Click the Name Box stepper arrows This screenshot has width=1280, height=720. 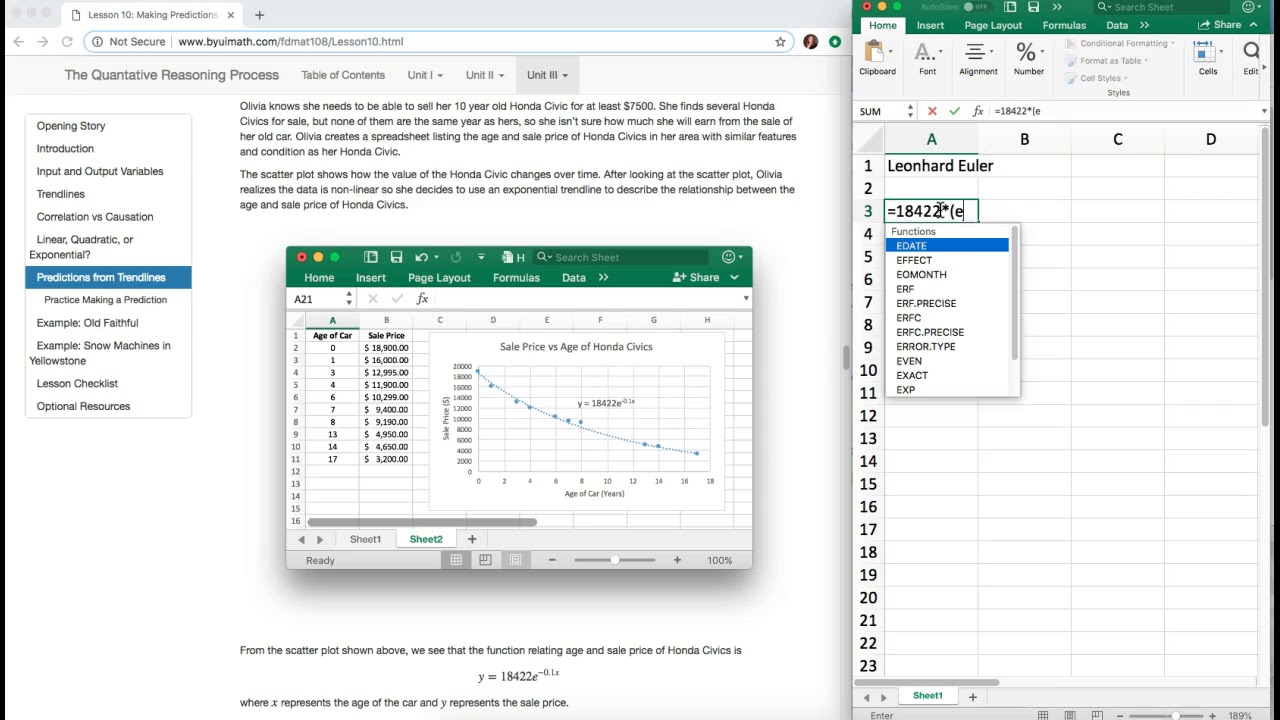point(910,111)
